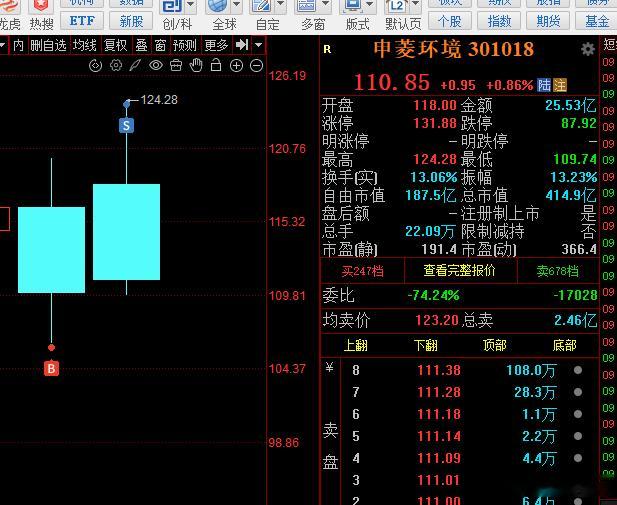Open the 龙虎 ranking icon

(9, 6)
